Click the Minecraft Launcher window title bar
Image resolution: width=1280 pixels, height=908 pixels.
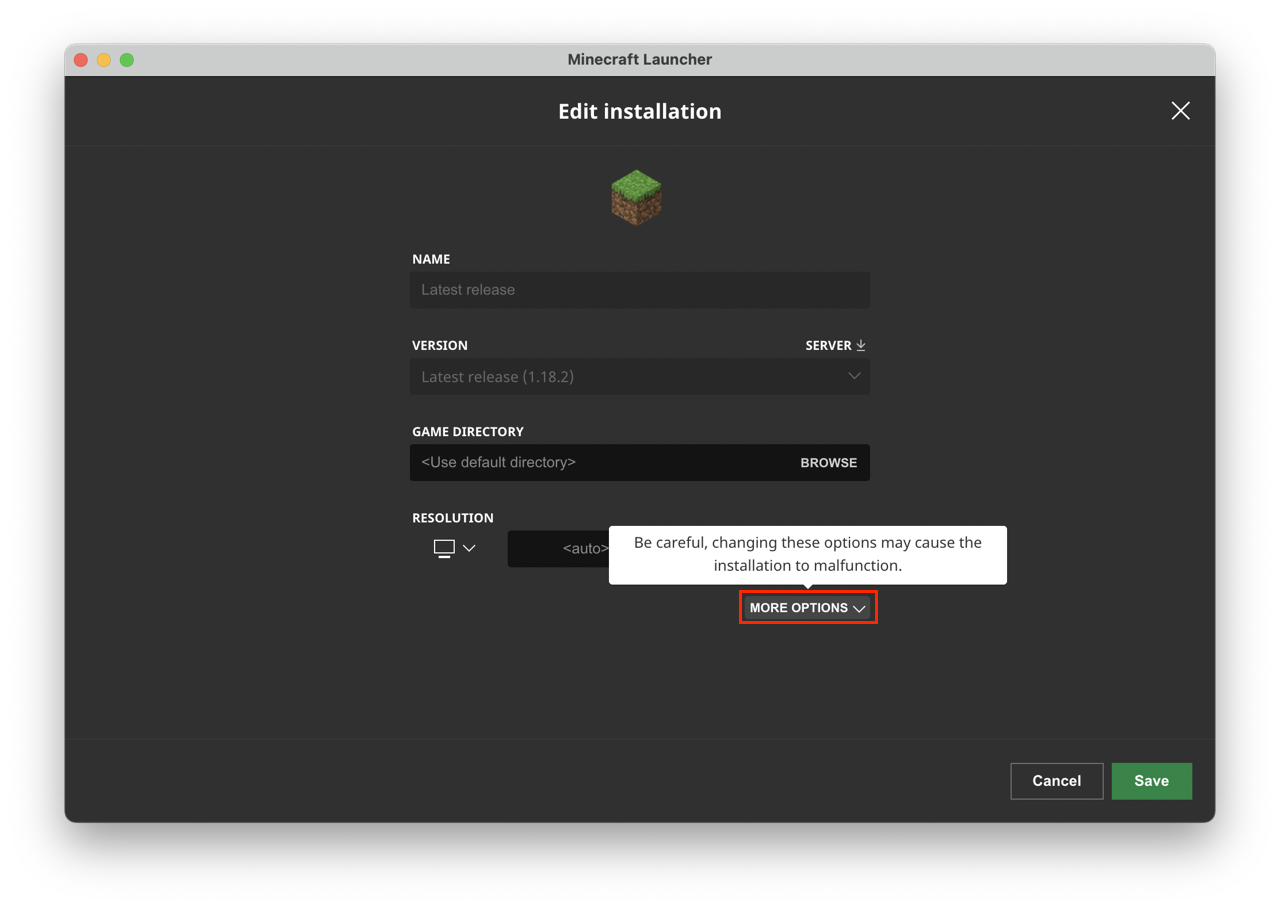coord(640,60)
